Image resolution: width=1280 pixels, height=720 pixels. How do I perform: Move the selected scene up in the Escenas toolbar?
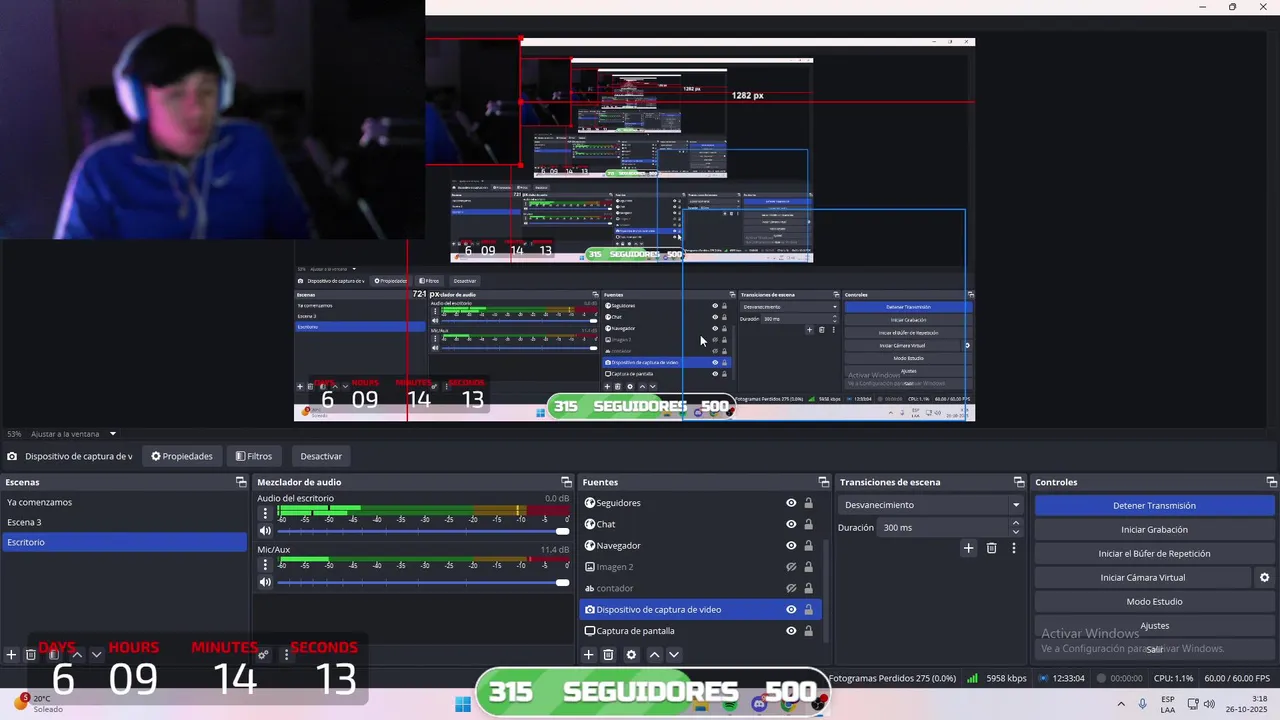pyautogui.click(x=77, y=655)
